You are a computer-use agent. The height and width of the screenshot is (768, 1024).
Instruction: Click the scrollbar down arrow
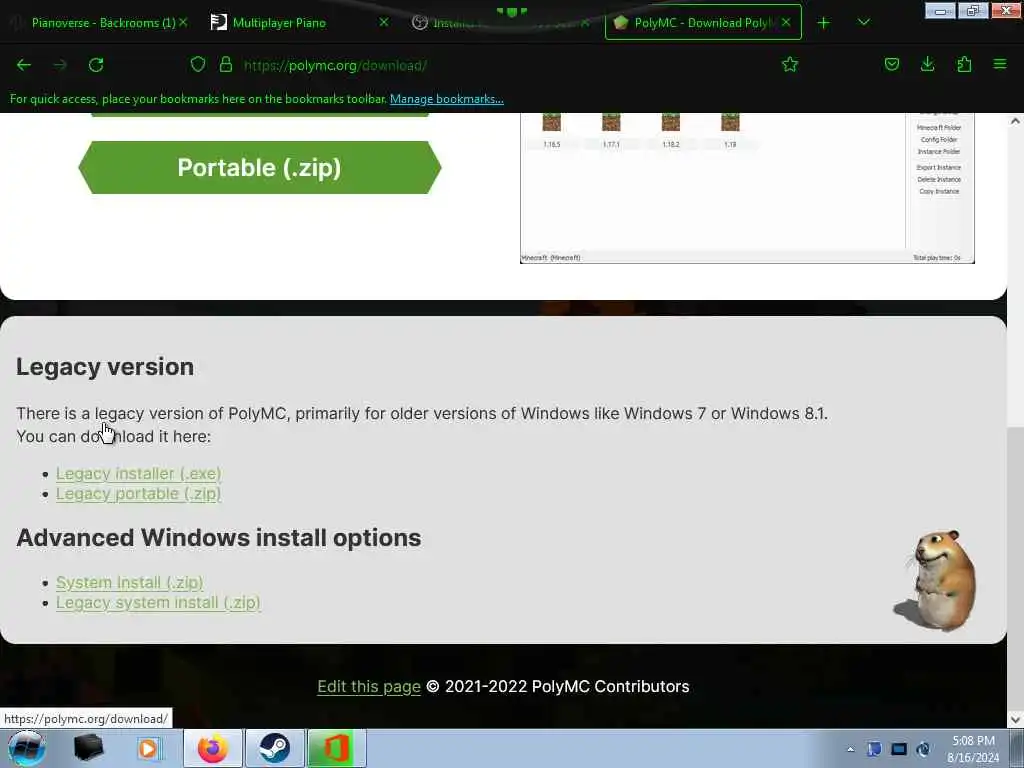click(1015, 719)
